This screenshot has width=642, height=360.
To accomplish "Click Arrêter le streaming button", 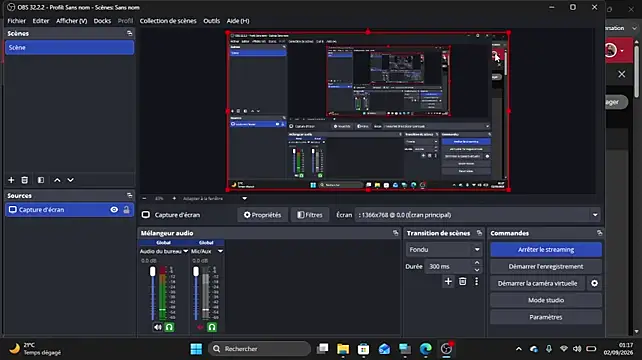I will 546,249.
